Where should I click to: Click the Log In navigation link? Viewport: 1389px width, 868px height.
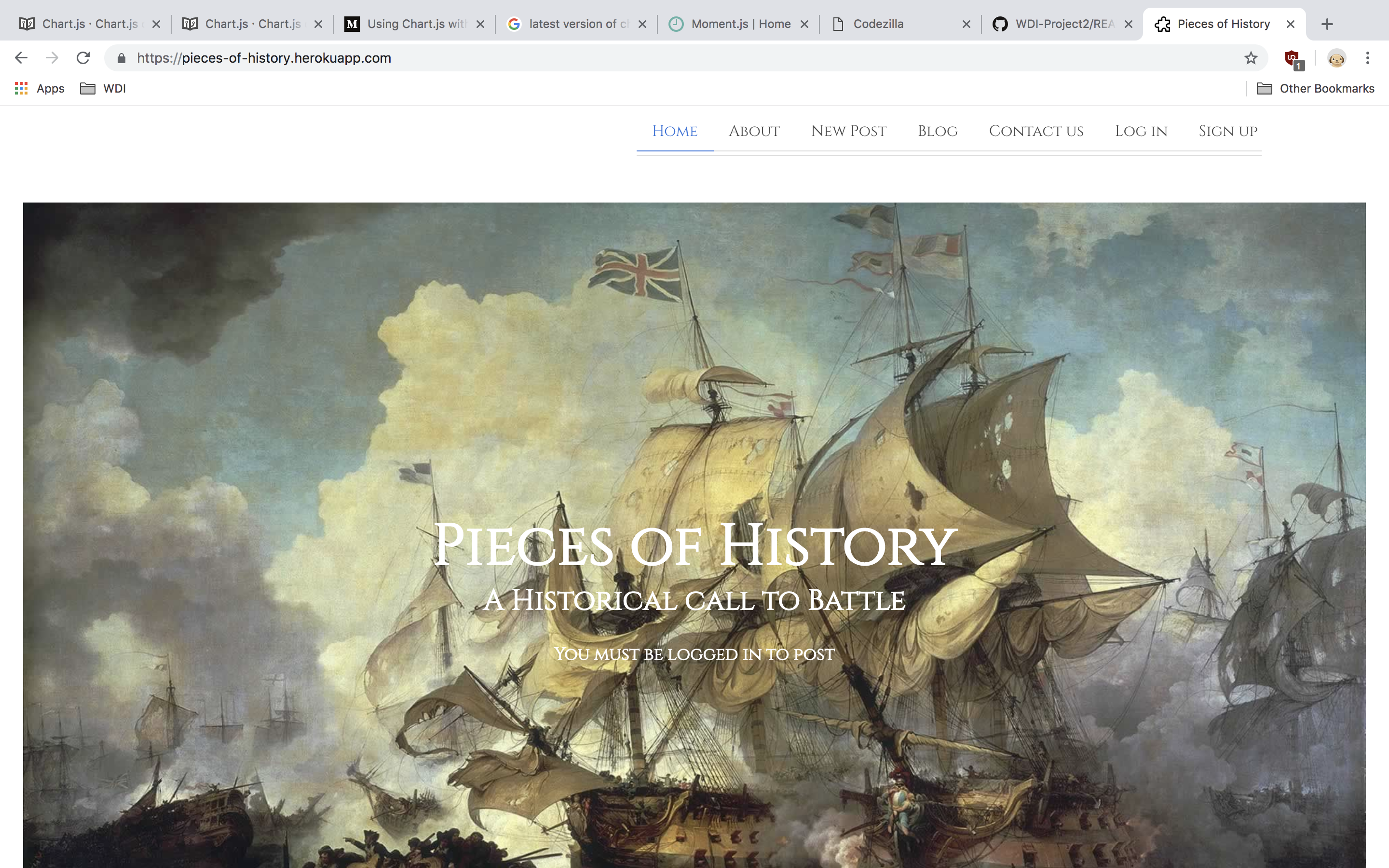point(1141,131)
